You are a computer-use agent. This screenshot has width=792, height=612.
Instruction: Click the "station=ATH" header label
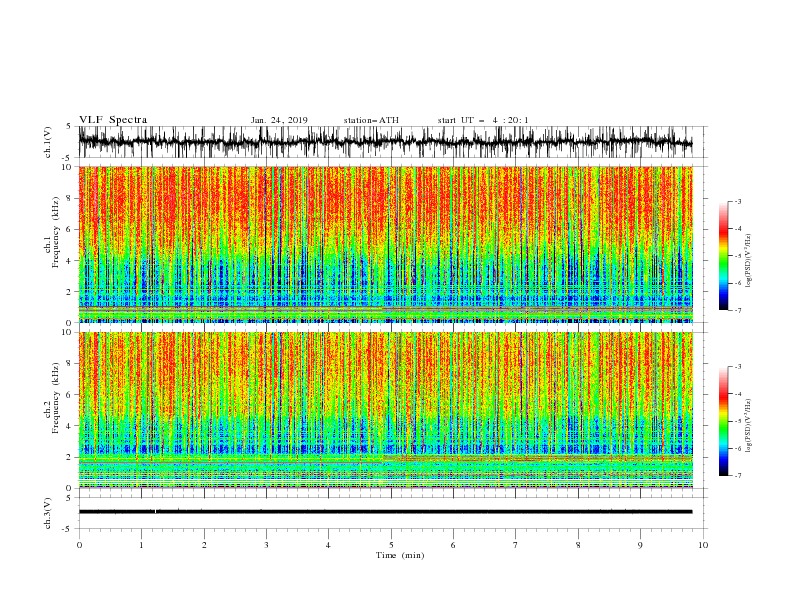pos(371,120)
